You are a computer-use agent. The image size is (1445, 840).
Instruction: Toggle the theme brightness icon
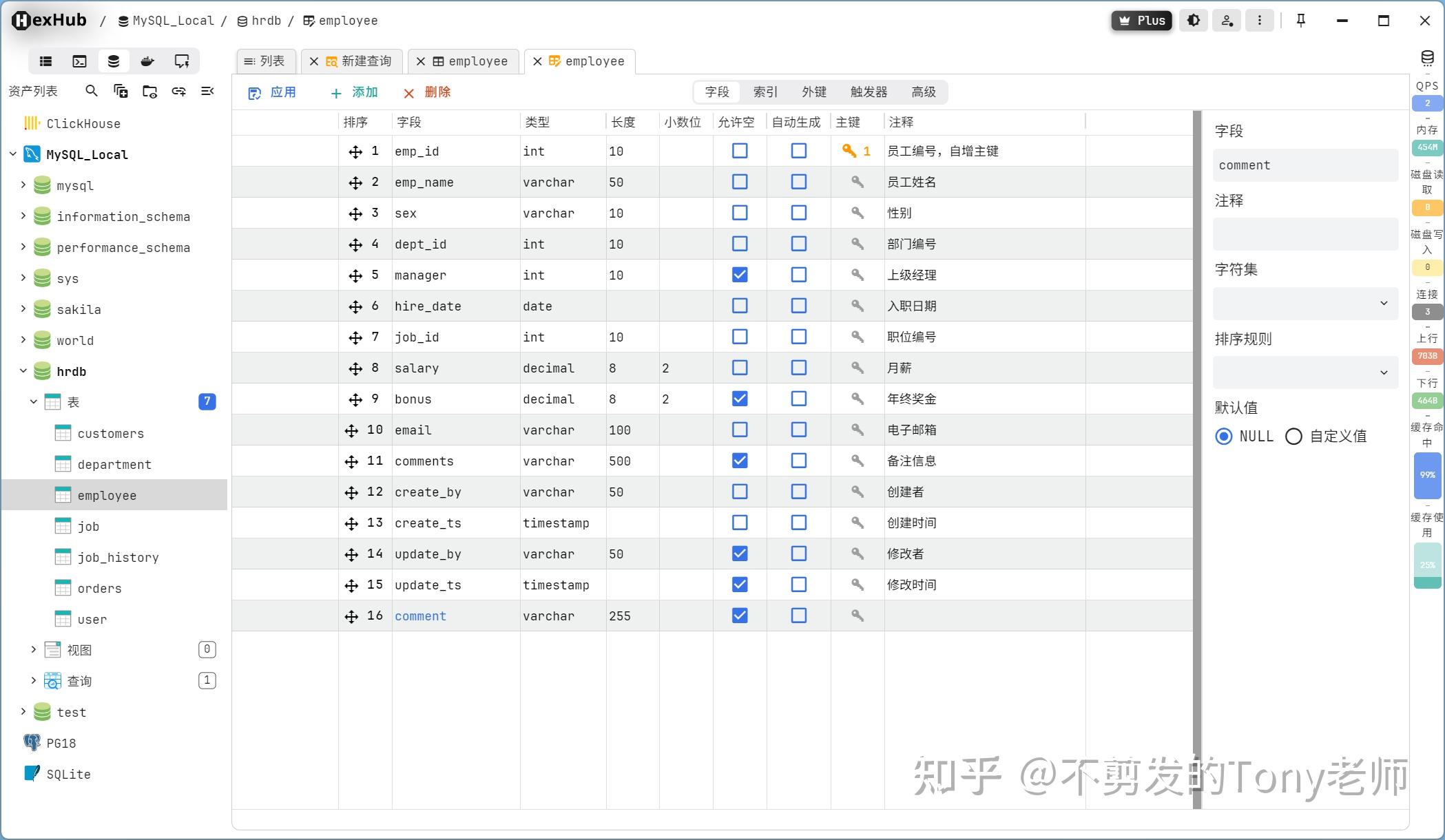[1194, 20]
